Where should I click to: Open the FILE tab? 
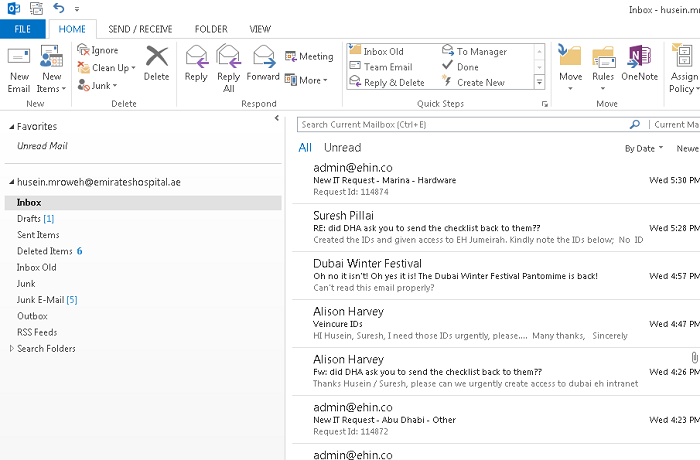23,29
